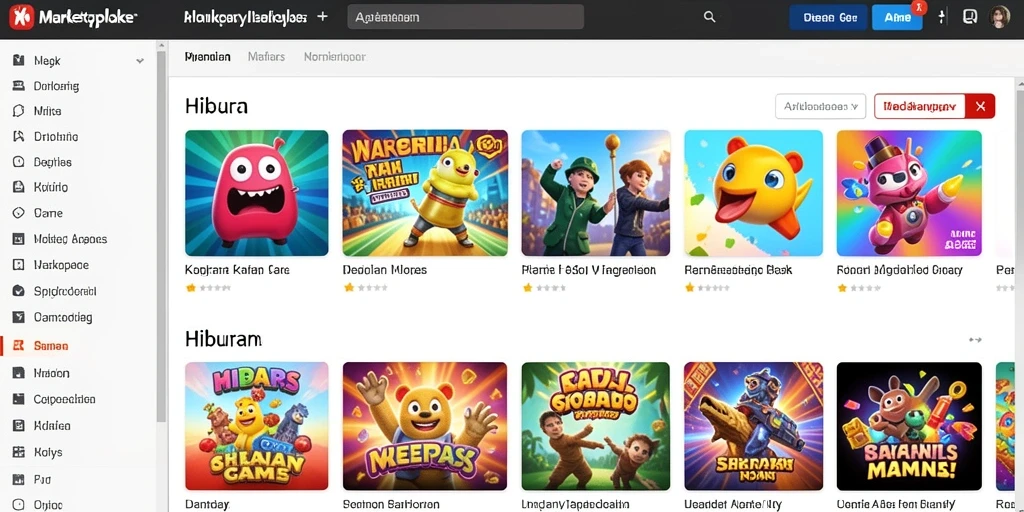Click the Hibura section heading
Screen dimensions: 1024x512
tap(216, 106)
